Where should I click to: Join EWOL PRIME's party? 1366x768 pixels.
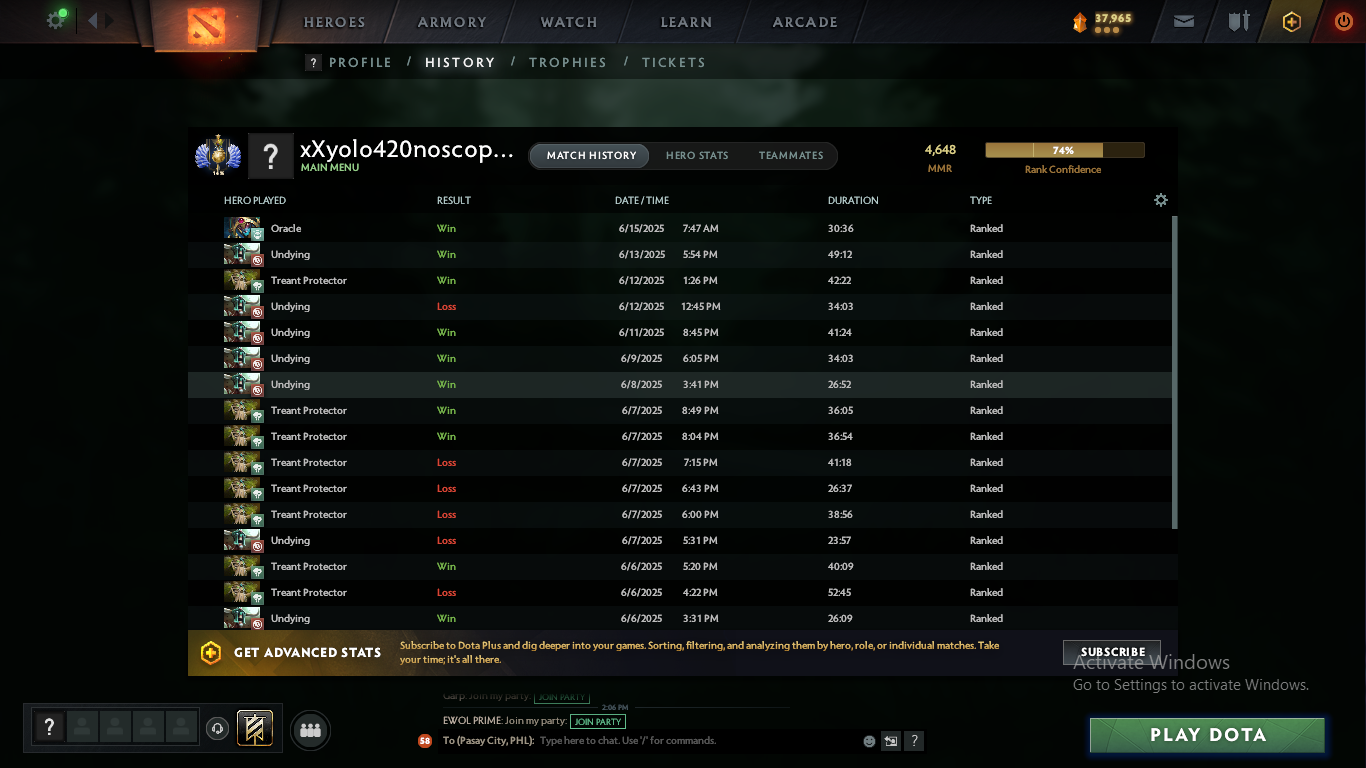coord(598,721)
